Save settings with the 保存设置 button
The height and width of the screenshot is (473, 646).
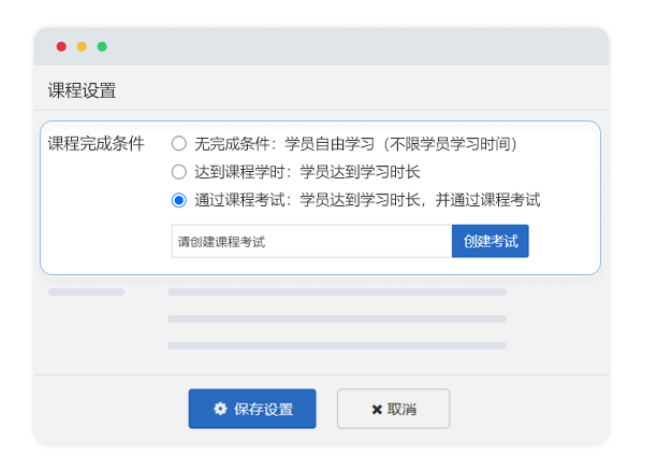pyautogui.click(x=252, y=409)
